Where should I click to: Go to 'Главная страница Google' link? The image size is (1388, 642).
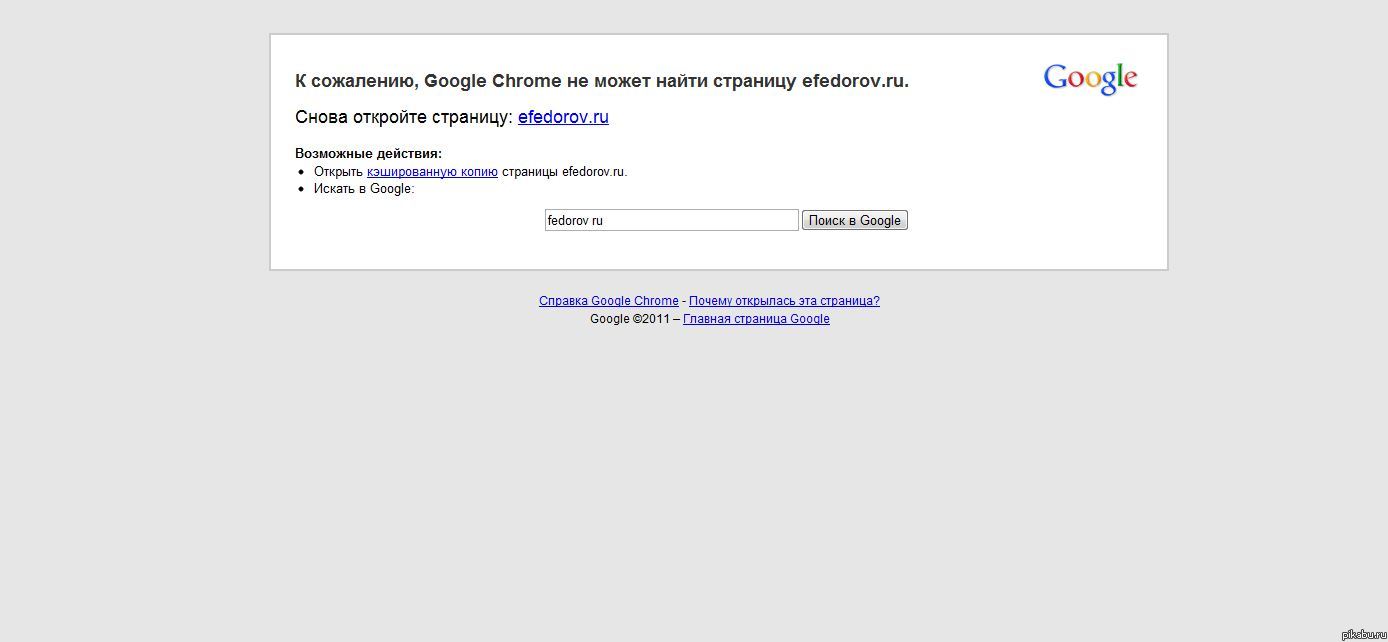(x=756, y=319)
